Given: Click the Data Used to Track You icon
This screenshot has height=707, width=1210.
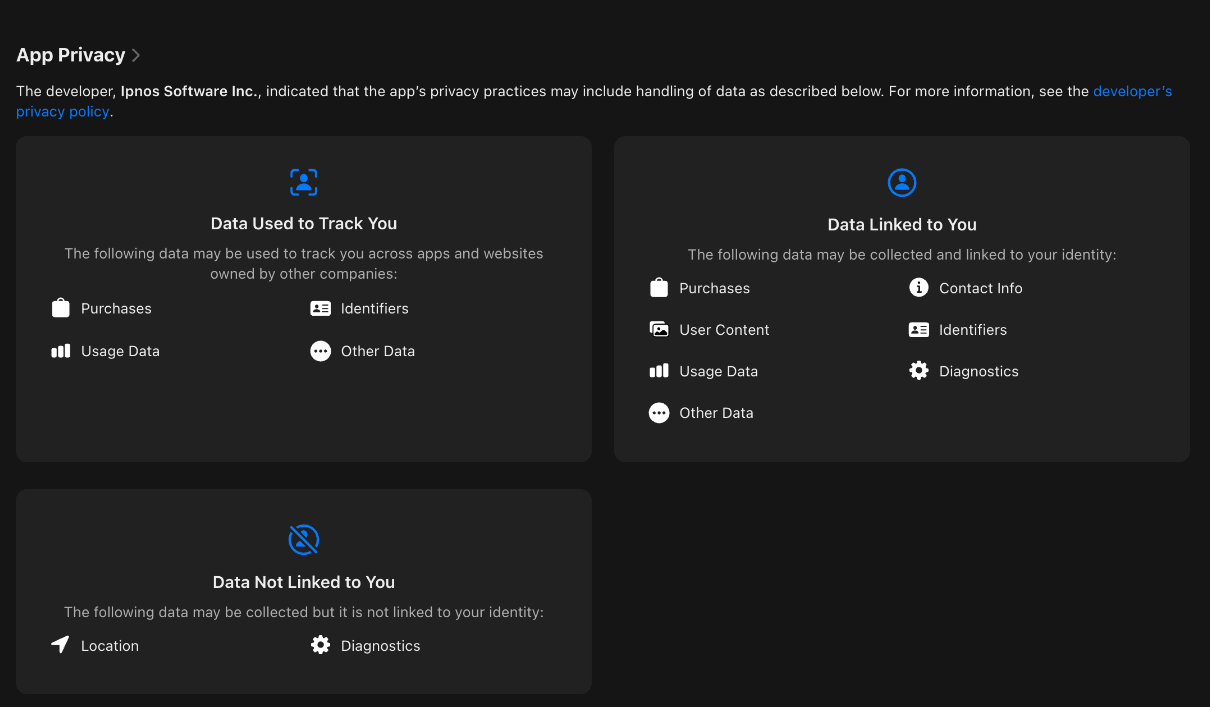Looking at the screenshot, I should 304,182.
